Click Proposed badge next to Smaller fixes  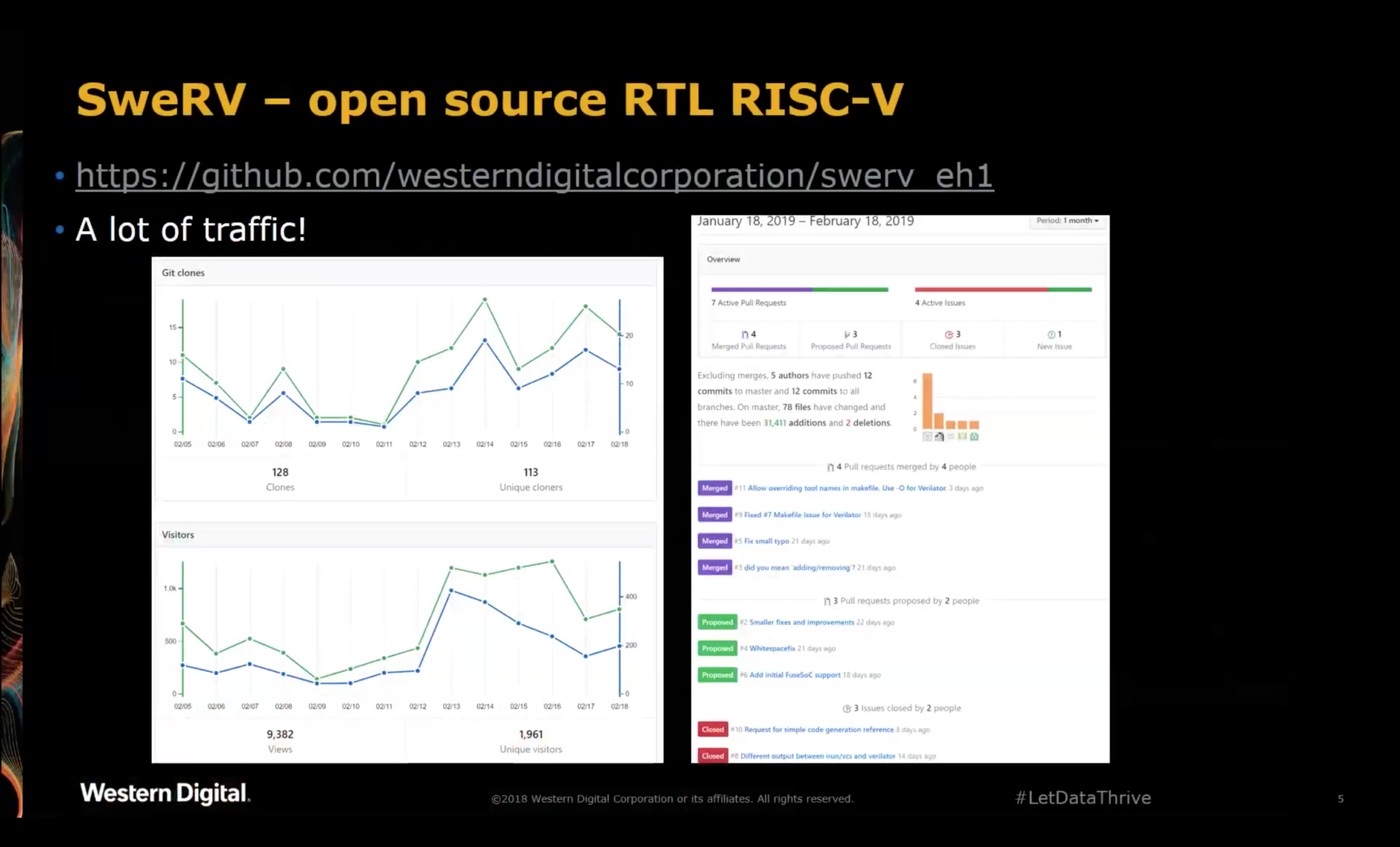(717, 622)
